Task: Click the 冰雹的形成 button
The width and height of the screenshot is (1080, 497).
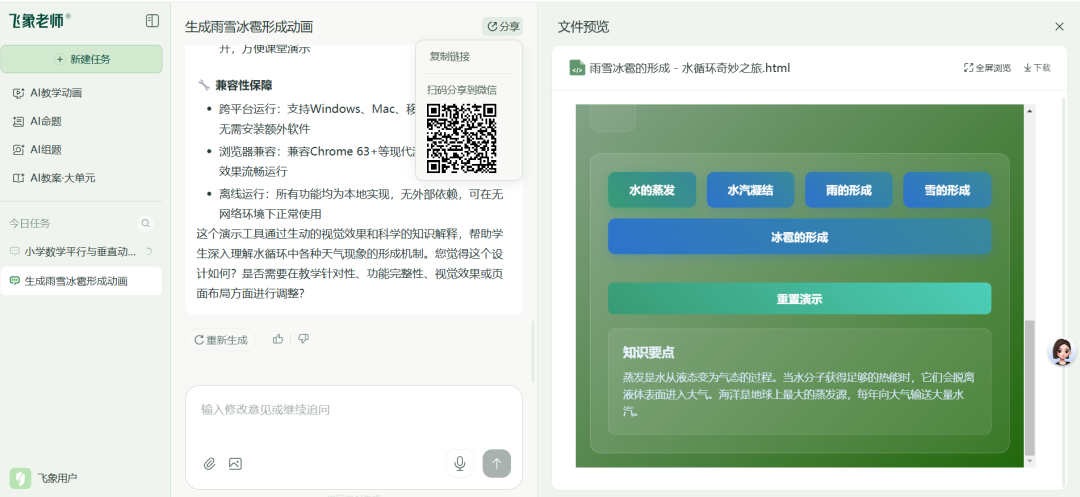Action: (x=799, y=237)
